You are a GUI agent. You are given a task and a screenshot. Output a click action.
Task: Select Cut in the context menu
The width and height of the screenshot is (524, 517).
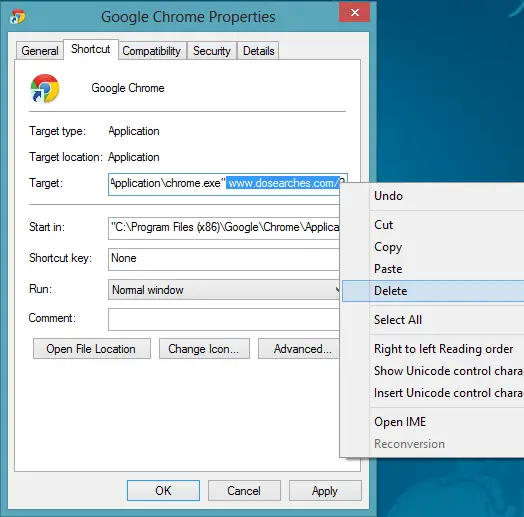433,225
